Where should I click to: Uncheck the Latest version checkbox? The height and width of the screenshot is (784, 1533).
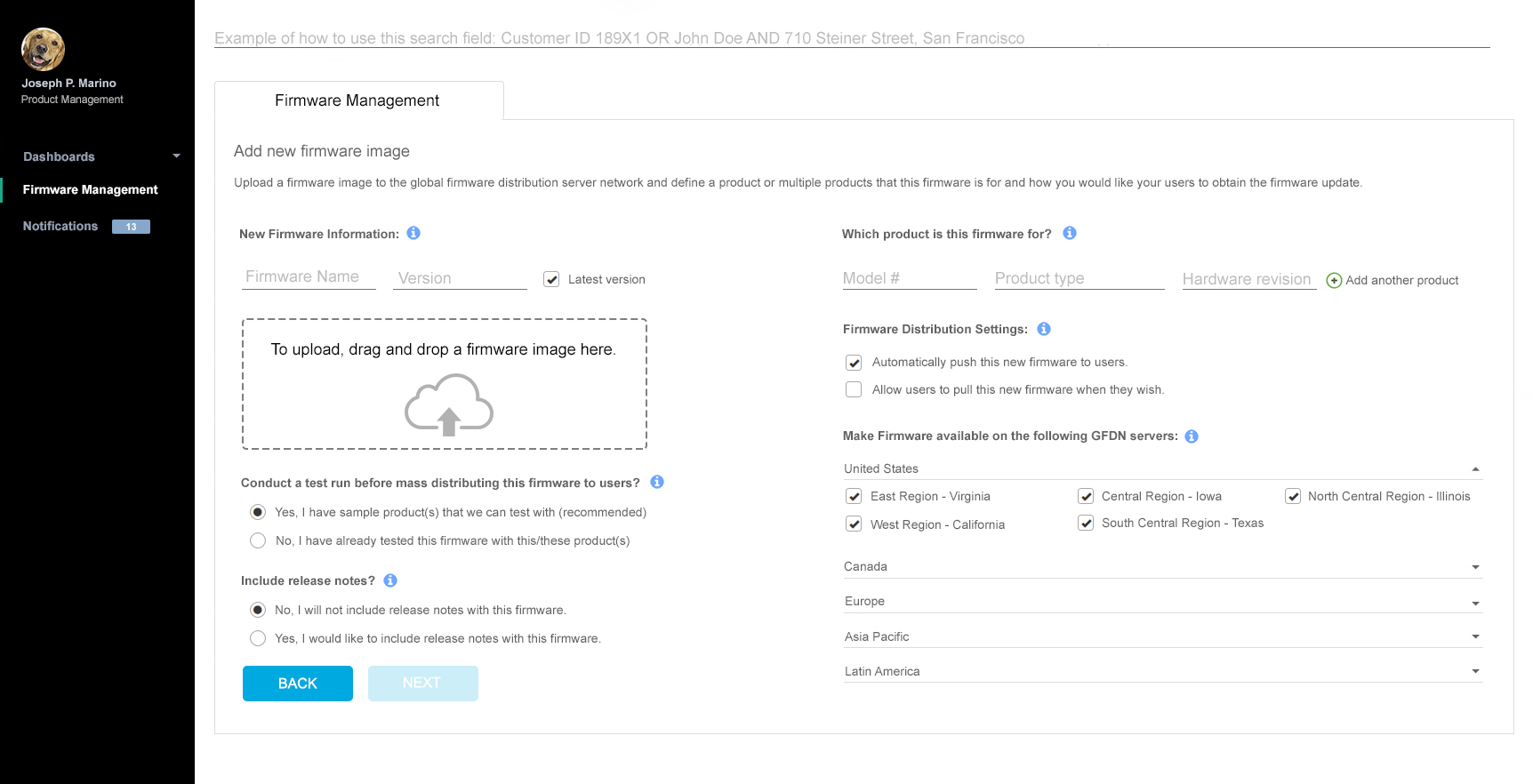point(551,279)
